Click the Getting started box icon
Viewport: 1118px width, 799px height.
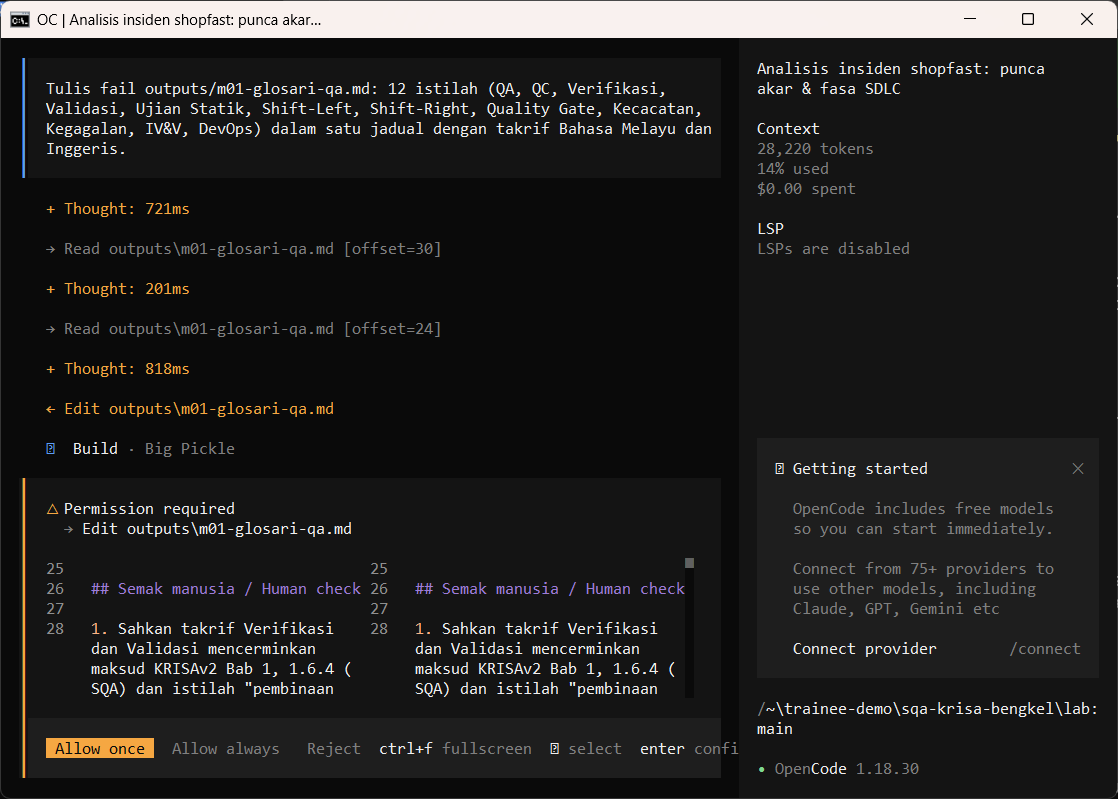click(779, 468)
